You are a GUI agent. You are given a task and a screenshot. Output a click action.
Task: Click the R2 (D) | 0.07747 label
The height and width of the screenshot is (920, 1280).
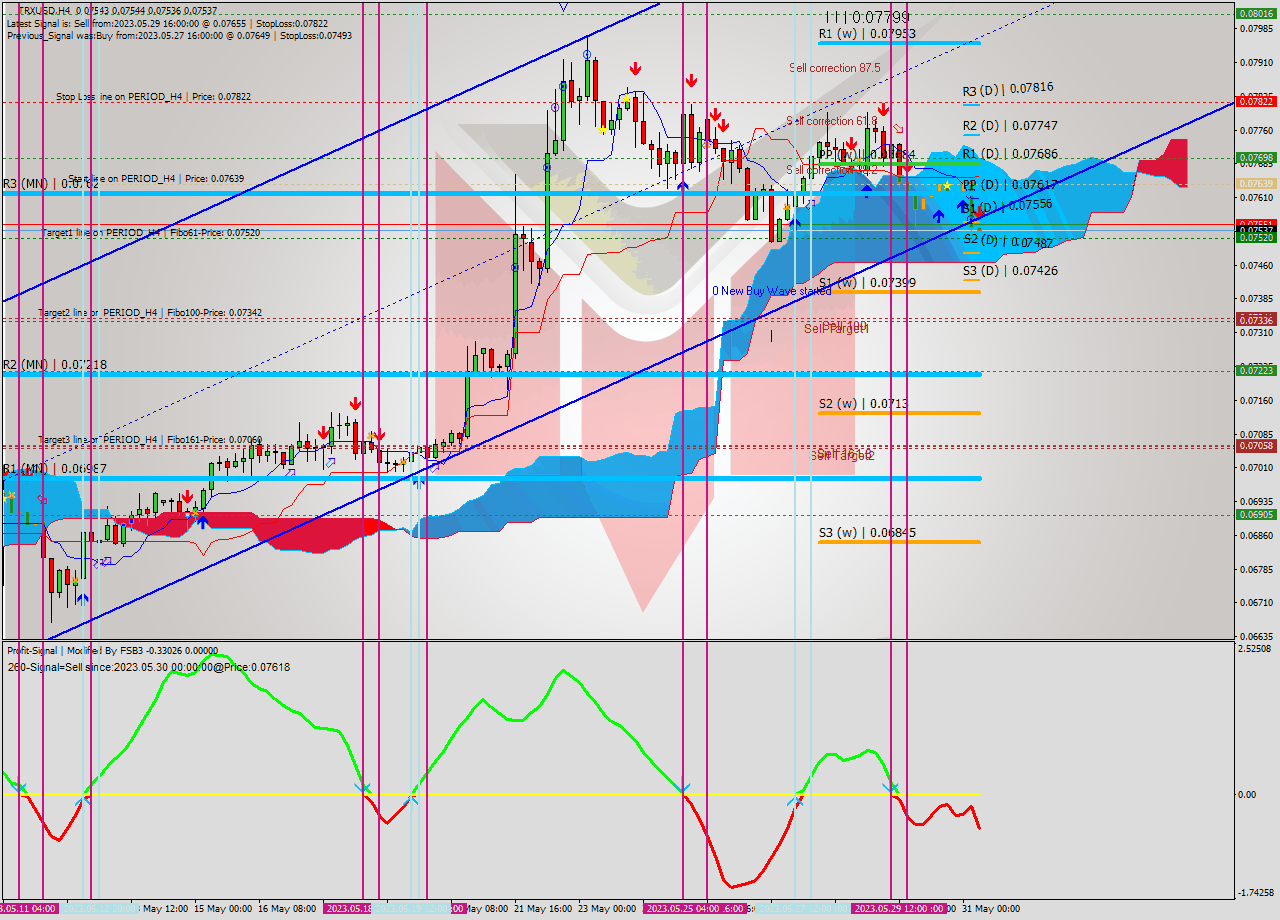click(1010, 126)
